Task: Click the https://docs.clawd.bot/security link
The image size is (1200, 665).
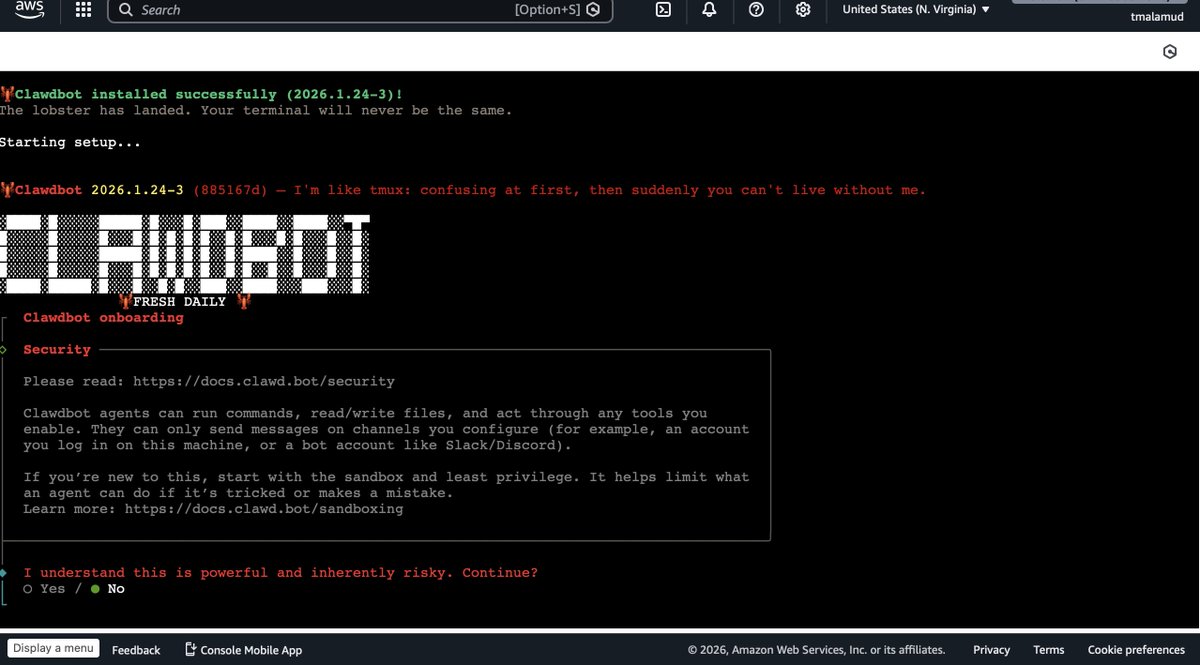Action: (264, 381)
